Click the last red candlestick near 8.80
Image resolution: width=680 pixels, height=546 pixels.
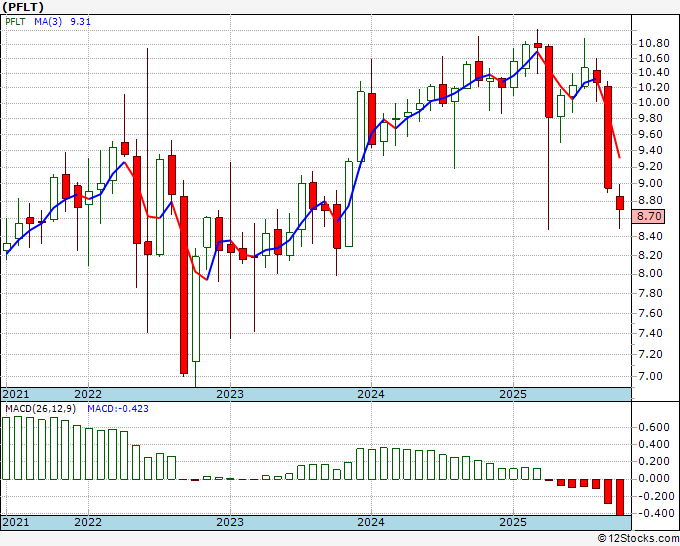620,203
